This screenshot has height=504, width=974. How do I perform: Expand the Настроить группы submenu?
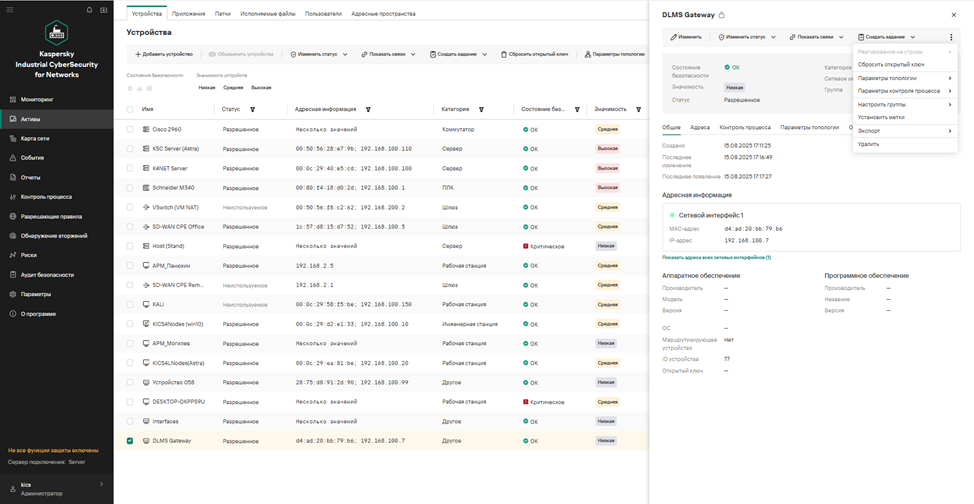pos(904,104)
